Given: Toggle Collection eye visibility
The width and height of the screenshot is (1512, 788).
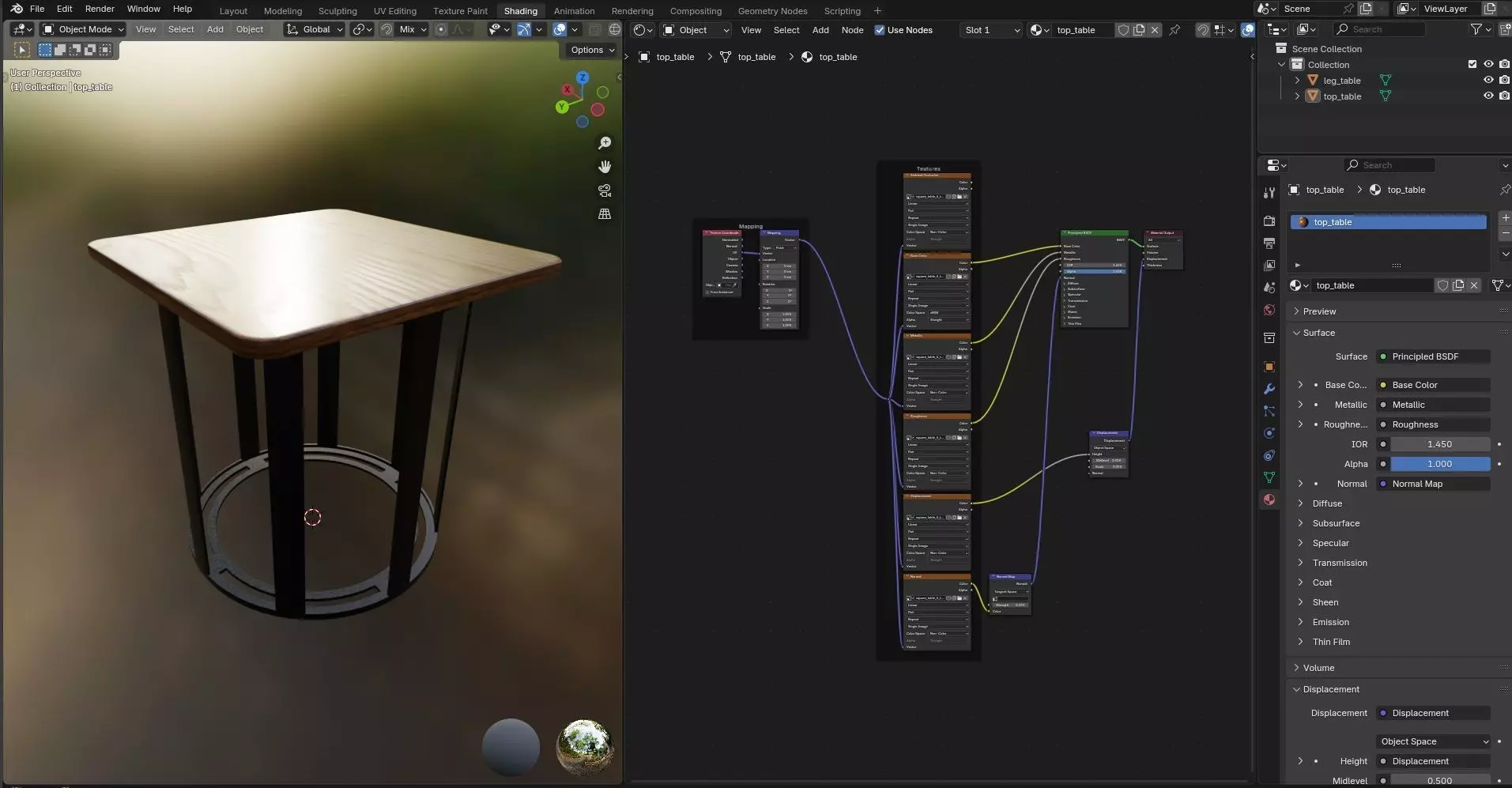Looking at the screenshot, I should (x=1488, y=65).
